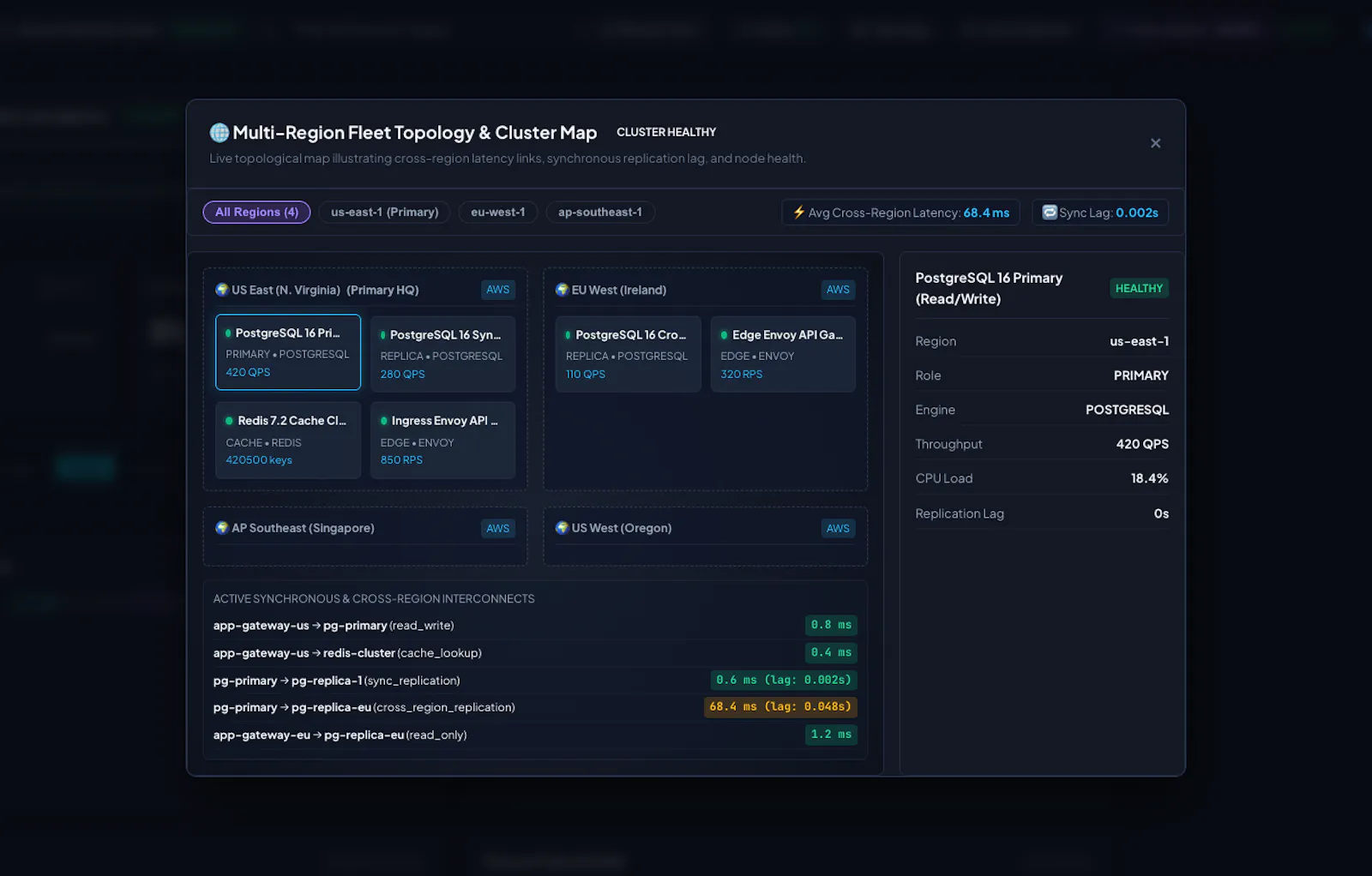The width and height of the screenshot is (1372, 876).
Task: Click the 68.4 ms (lag: 0.048s) badge
Action: click(780, 707)
